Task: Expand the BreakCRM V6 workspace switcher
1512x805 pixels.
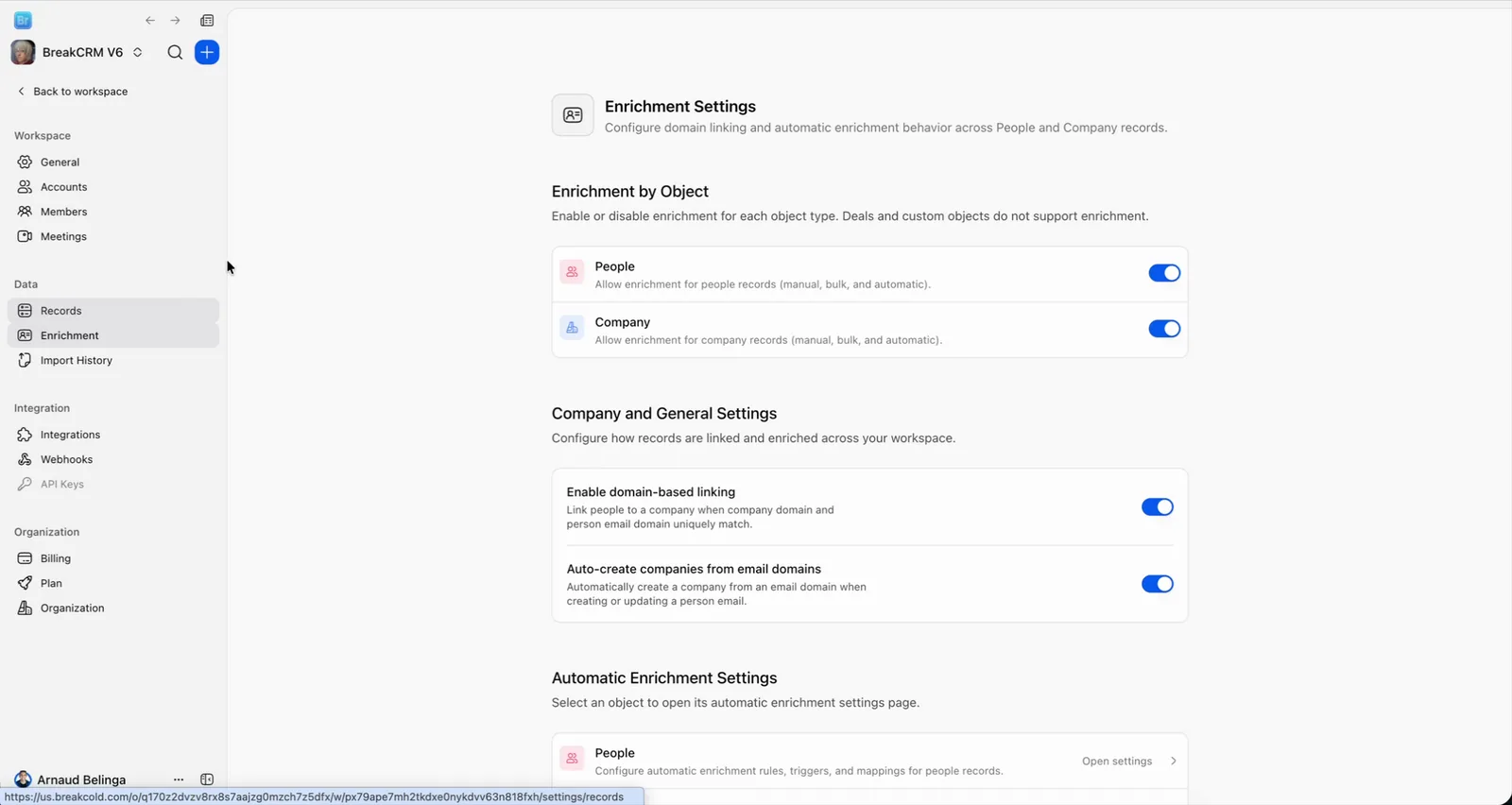Action: point(138,53)
